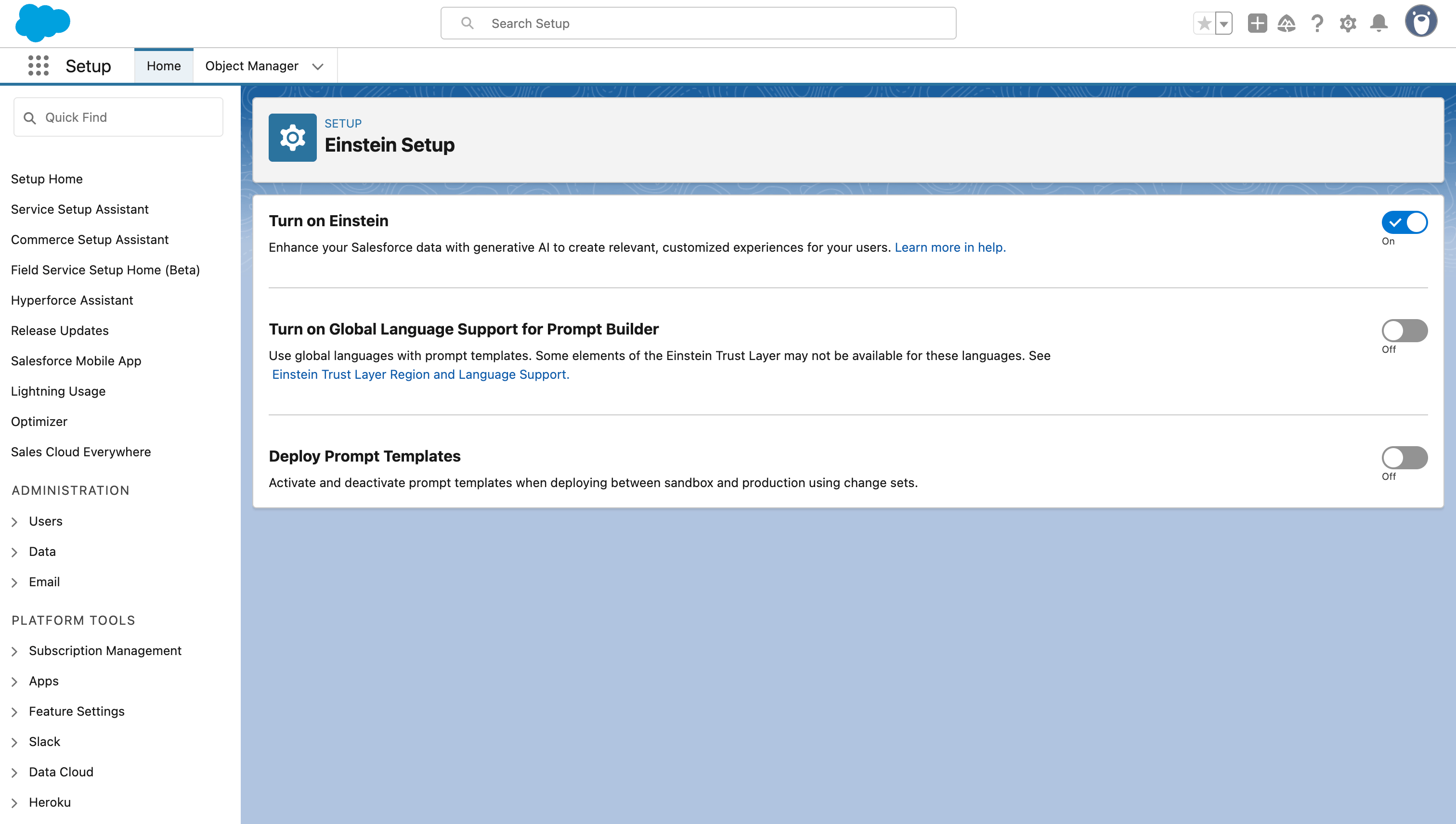Open the favorites list dropdown arrow
1456x824 pixels.
1224,24
